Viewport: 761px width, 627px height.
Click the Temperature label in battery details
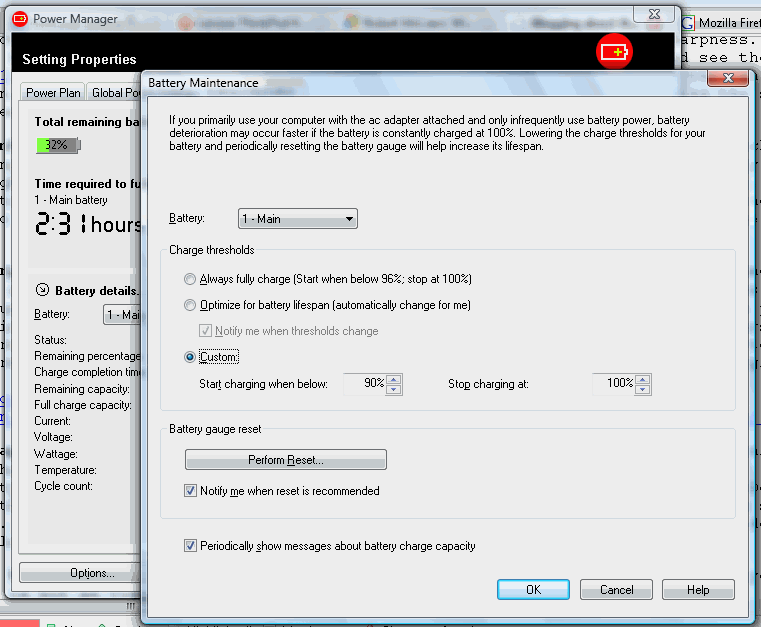(65, 470)
